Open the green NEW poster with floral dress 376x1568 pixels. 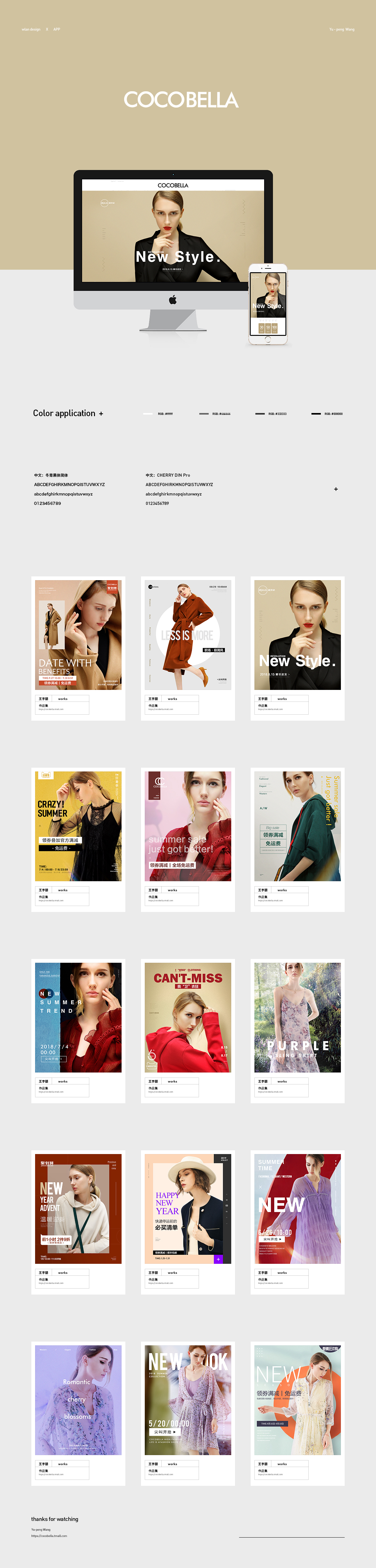pyautogui.click(x=298, y=1400)
